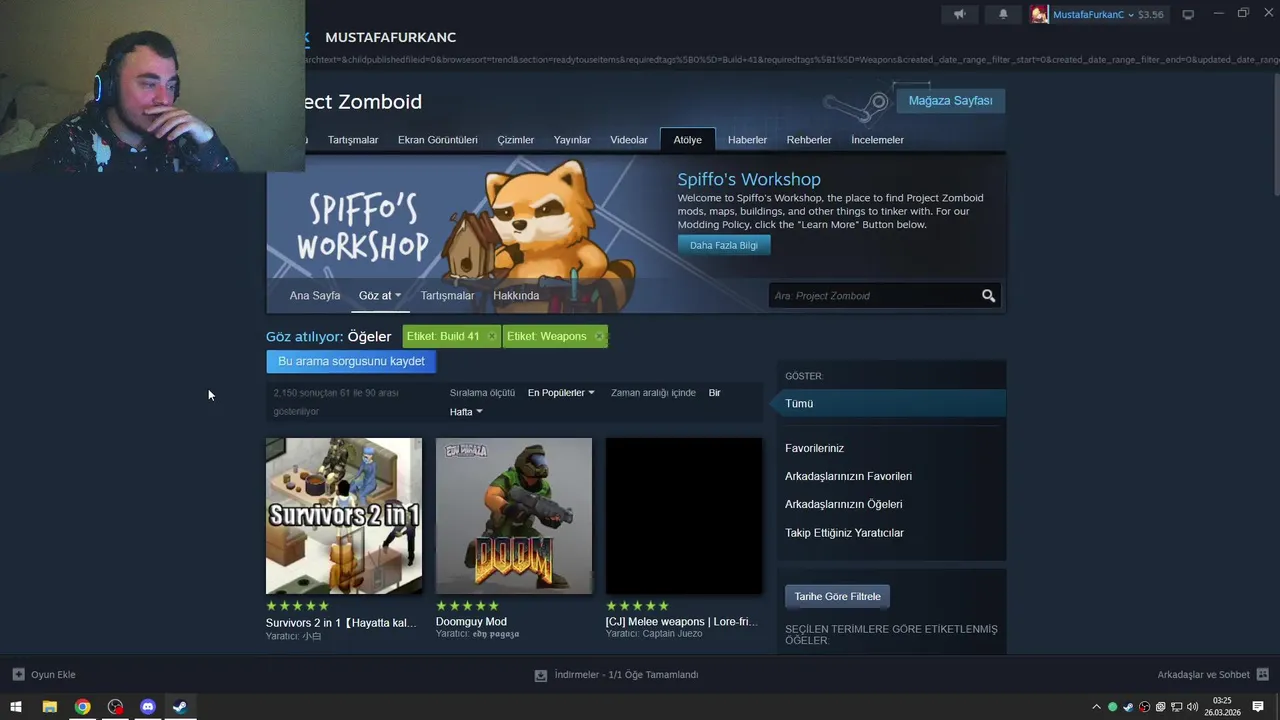This screenshot has height=720, width=1280.
Task: Open workshop Tartışmalar submenu item
Action: (447, 296)
